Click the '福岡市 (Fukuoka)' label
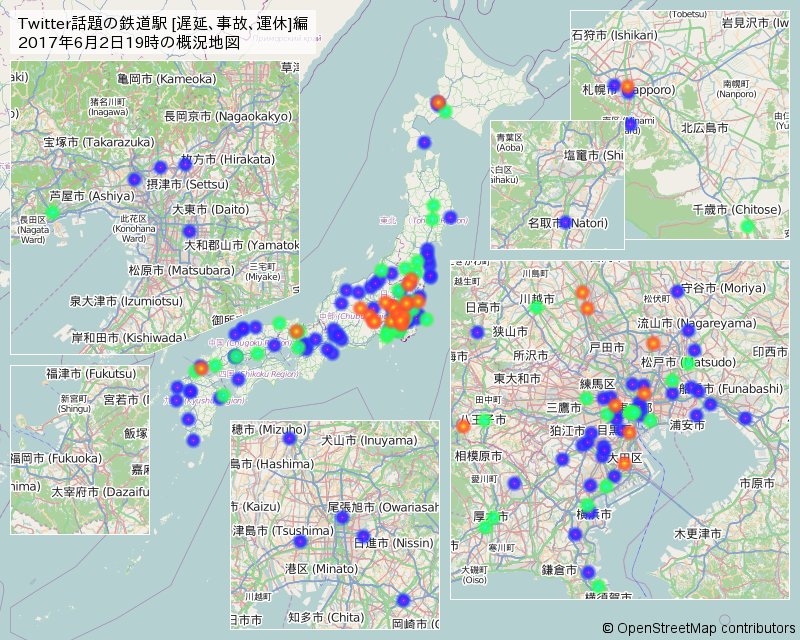 click(x=56, y=458)
